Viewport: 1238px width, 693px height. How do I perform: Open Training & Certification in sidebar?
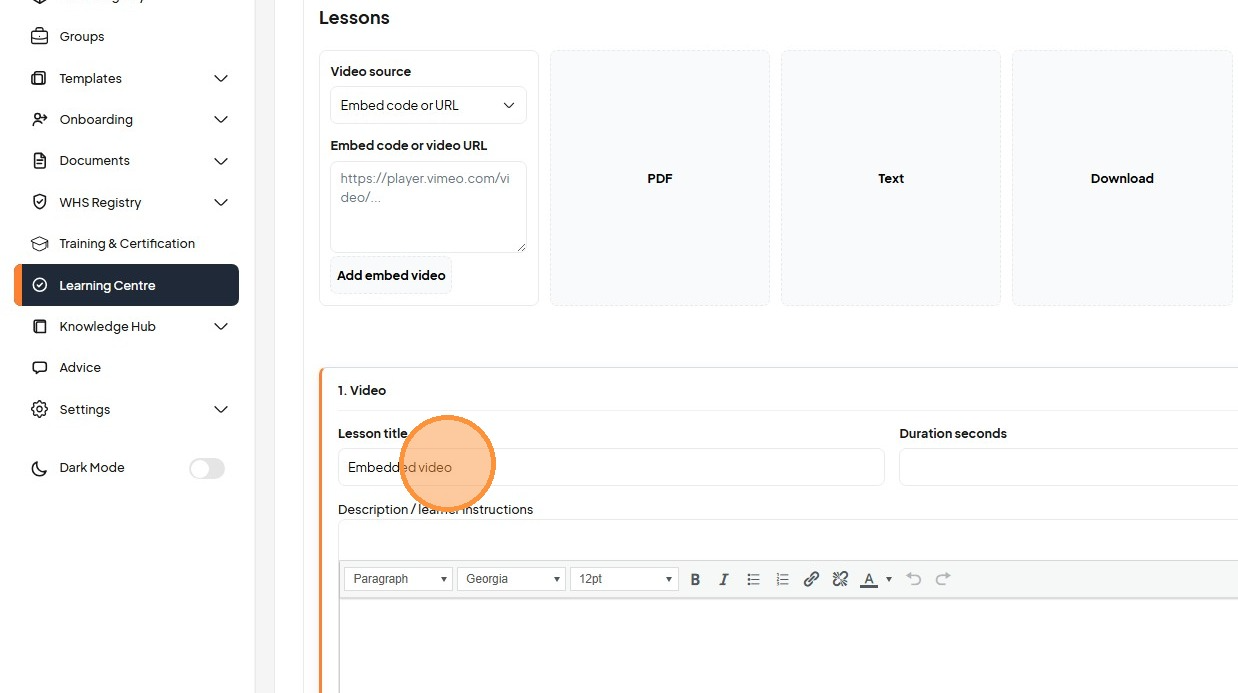coord(127,243)
